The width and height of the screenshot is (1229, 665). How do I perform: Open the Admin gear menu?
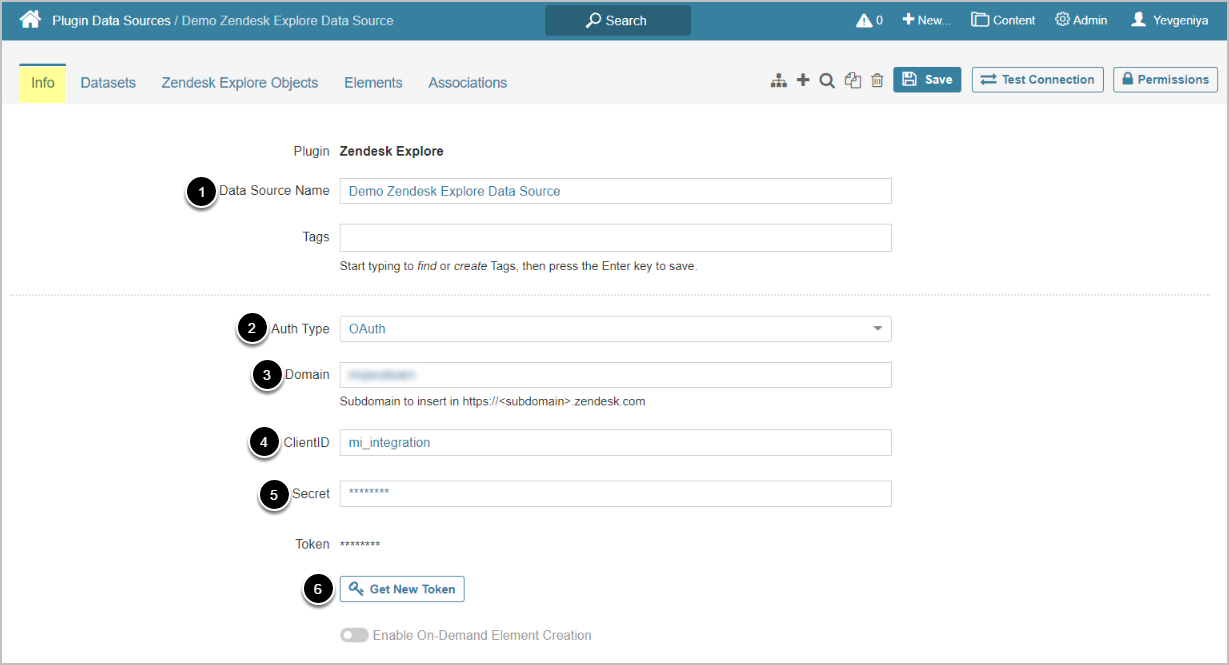1081,20
